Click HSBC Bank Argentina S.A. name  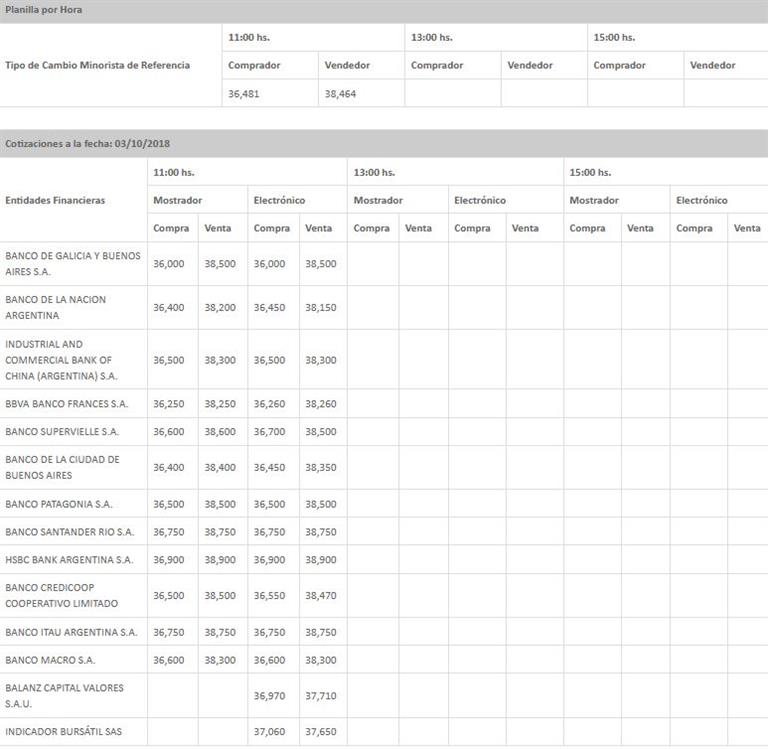(x=69, y=560)
